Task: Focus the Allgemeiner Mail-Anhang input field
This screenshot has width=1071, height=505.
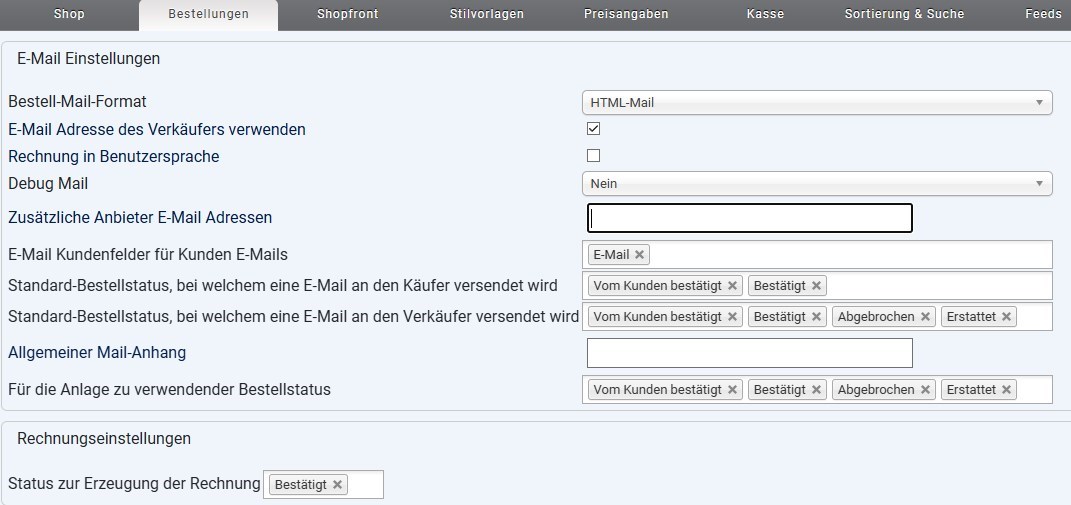Action: tap(750, 353)
